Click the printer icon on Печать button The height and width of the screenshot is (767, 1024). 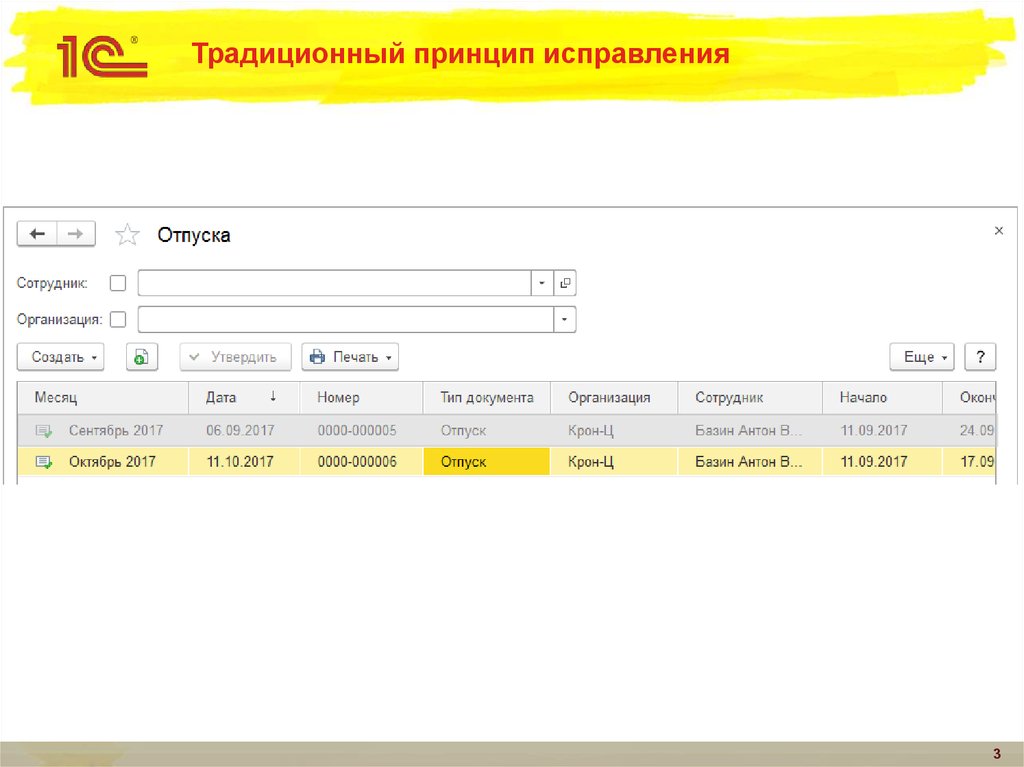pos(319,356)
